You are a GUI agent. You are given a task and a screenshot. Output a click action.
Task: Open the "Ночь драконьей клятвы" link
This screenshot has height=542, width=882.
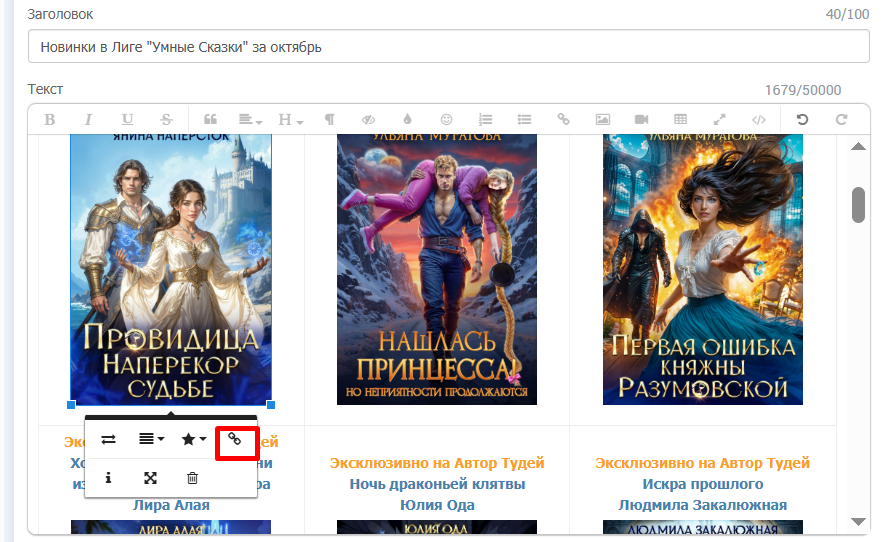click(437, 484)
